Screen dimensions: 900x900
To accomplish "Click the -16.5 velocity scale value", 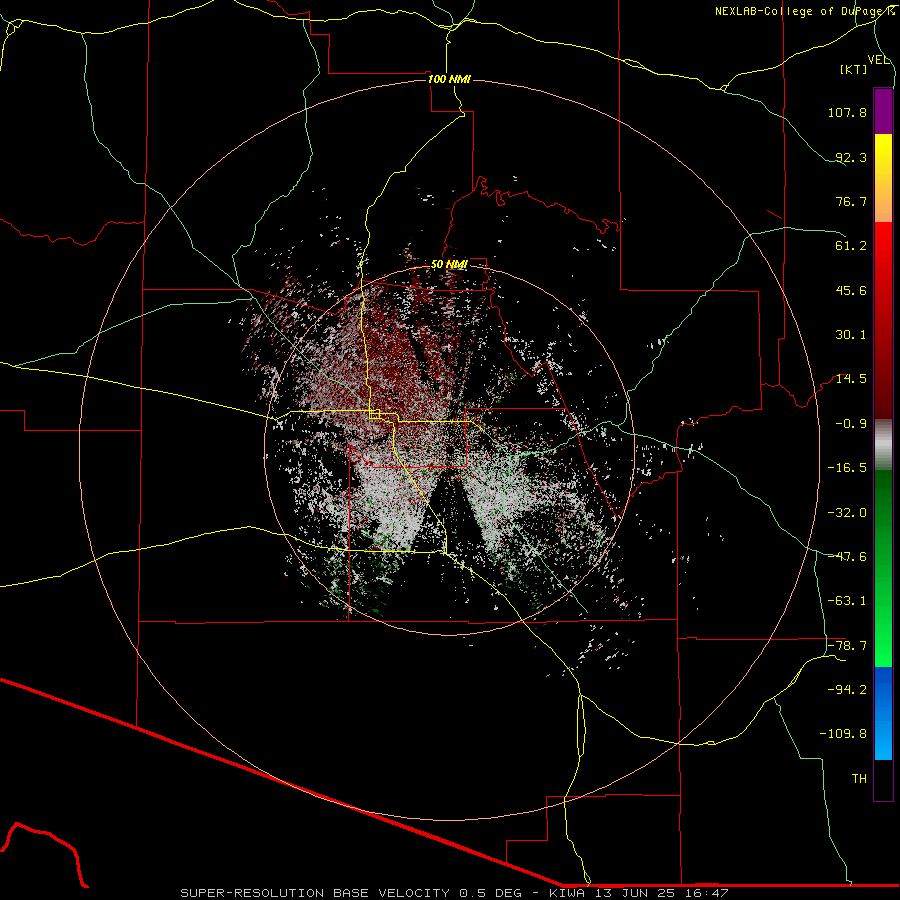I will coord(847,468).
